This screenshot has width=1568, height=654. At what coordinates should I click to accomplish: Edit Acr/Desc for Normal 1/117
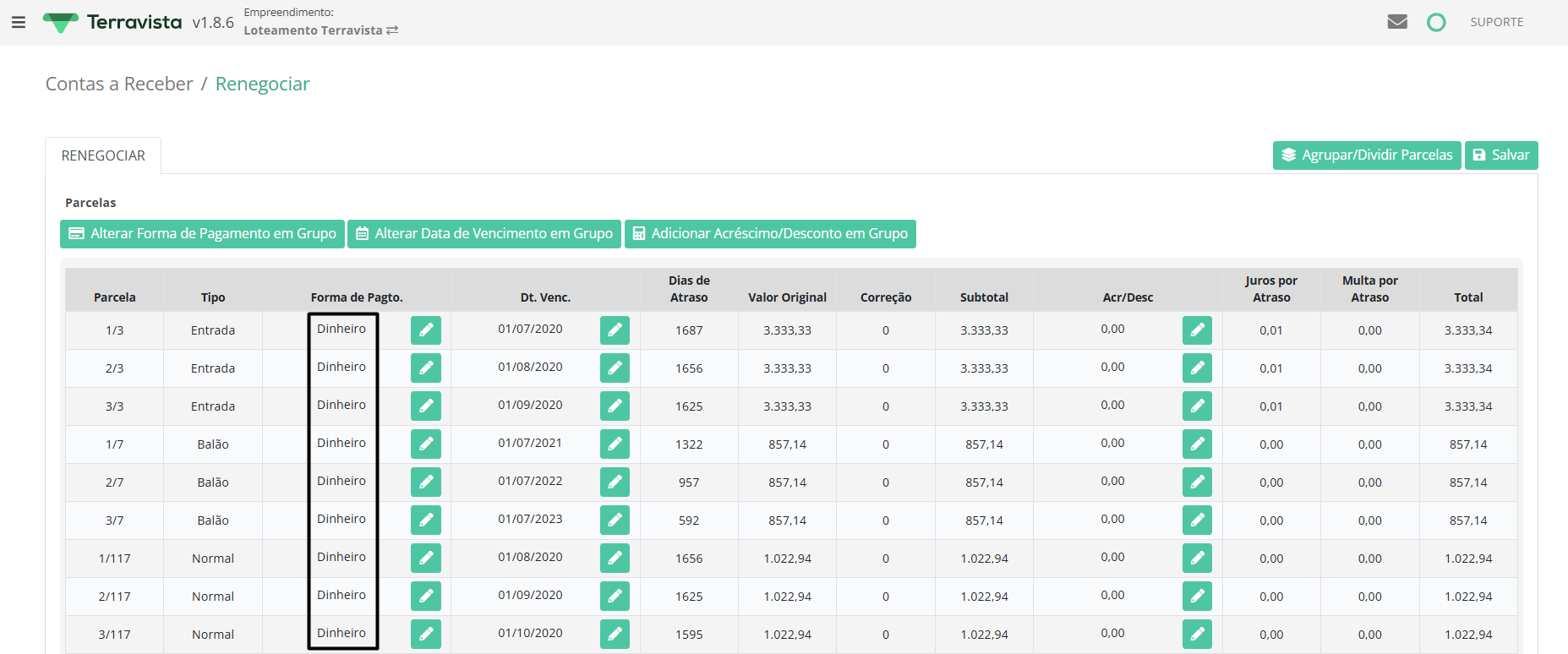[1197, 559]
